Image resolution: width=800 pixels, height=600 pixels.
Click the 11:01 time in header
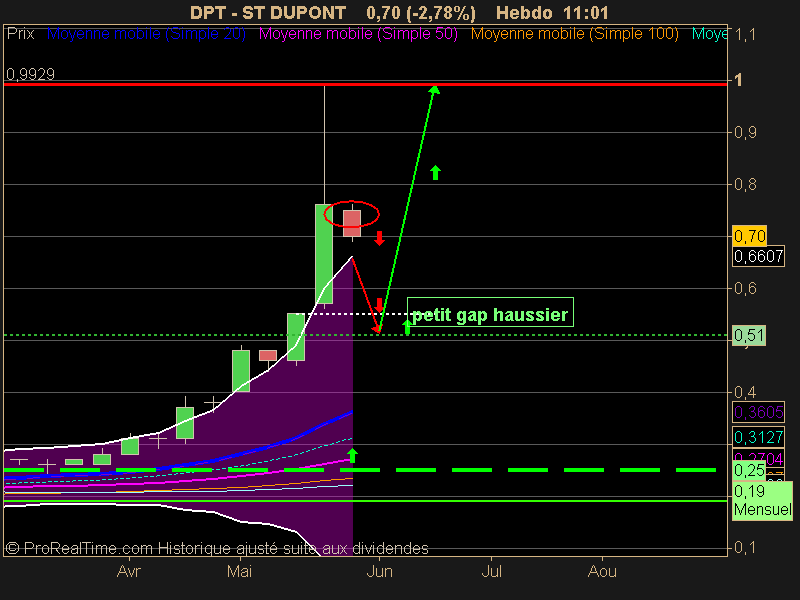click(586, 13)
